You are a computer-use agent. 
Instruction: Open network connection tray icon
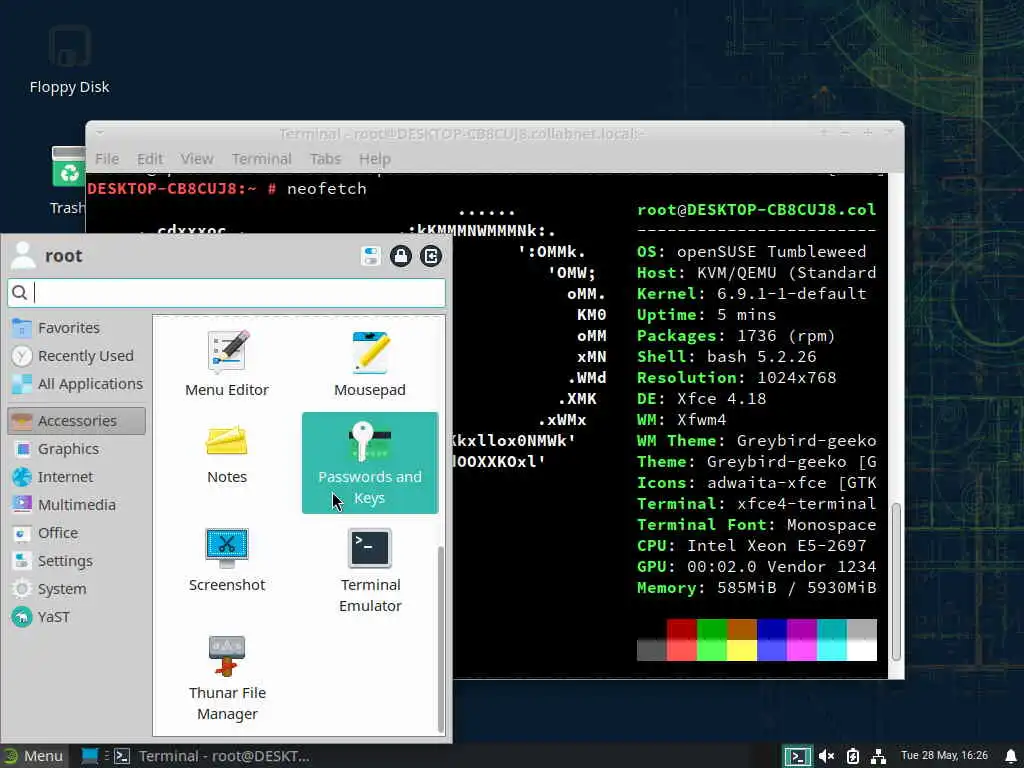[878, 756]
